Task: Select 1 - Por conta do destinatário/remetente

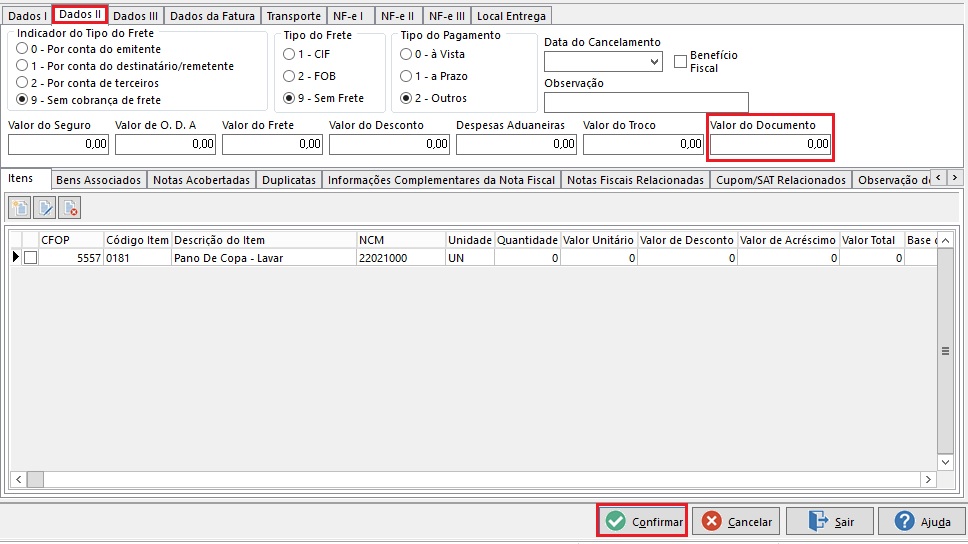Action: pyautogui.click(x=22, y=65)
